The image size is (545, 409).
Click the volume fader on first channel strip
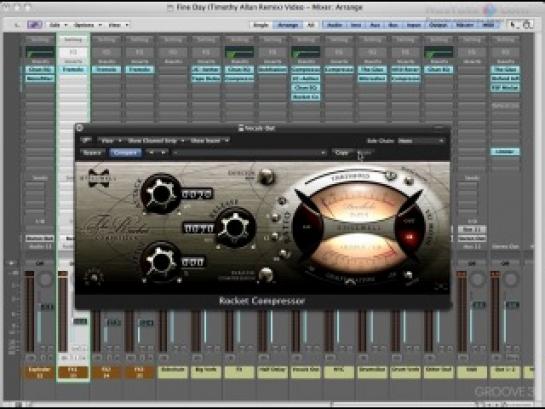[46, 307]
